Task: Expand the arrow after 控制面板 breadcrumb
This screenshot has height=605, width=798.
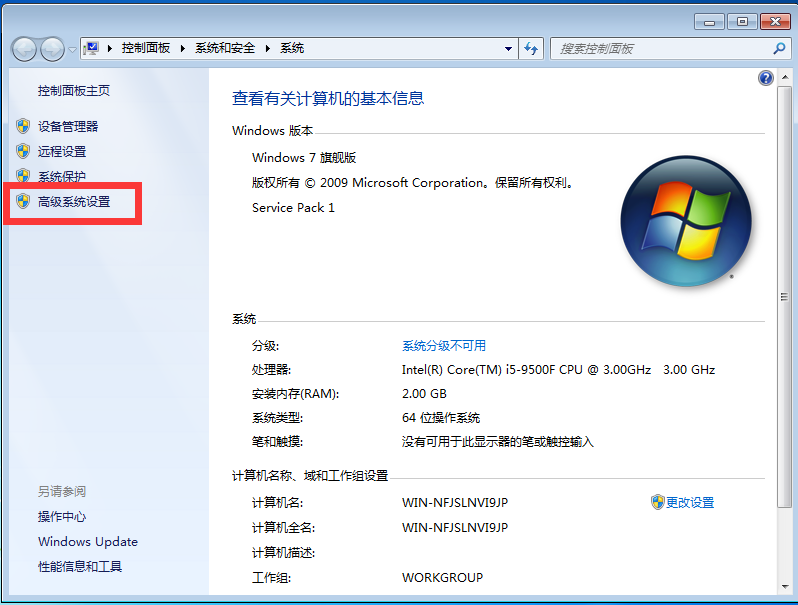Action: pos(182,48)
